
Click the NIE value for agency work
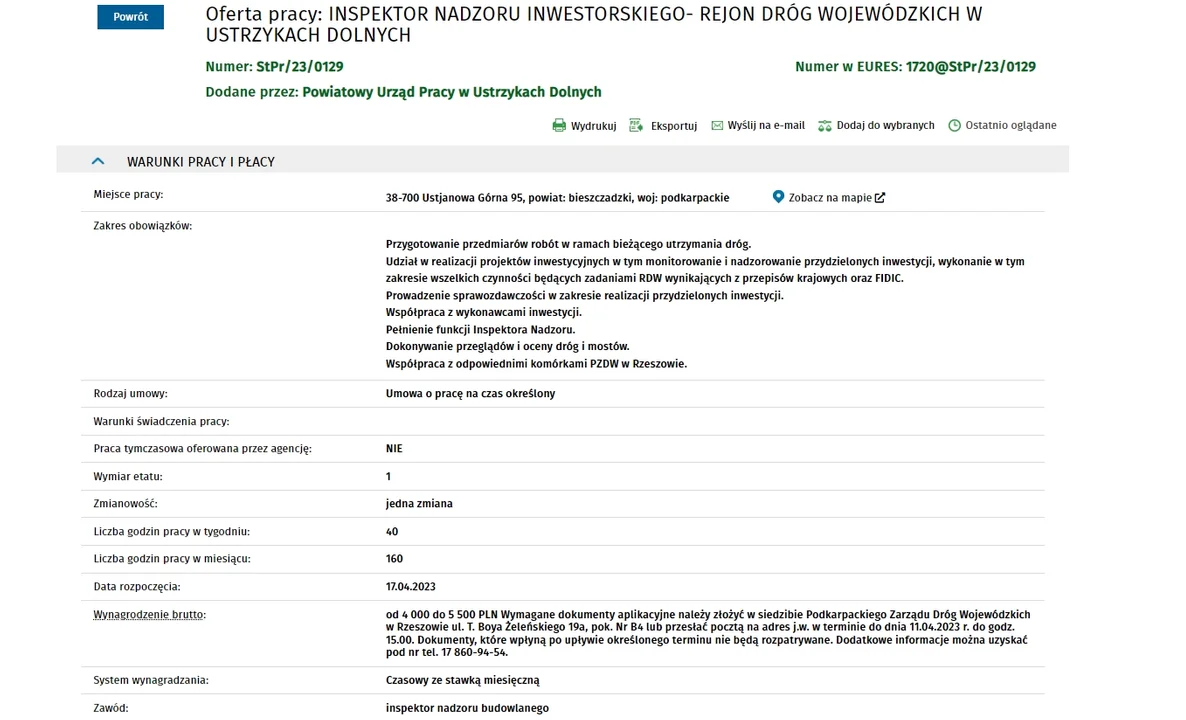[394, 448]
